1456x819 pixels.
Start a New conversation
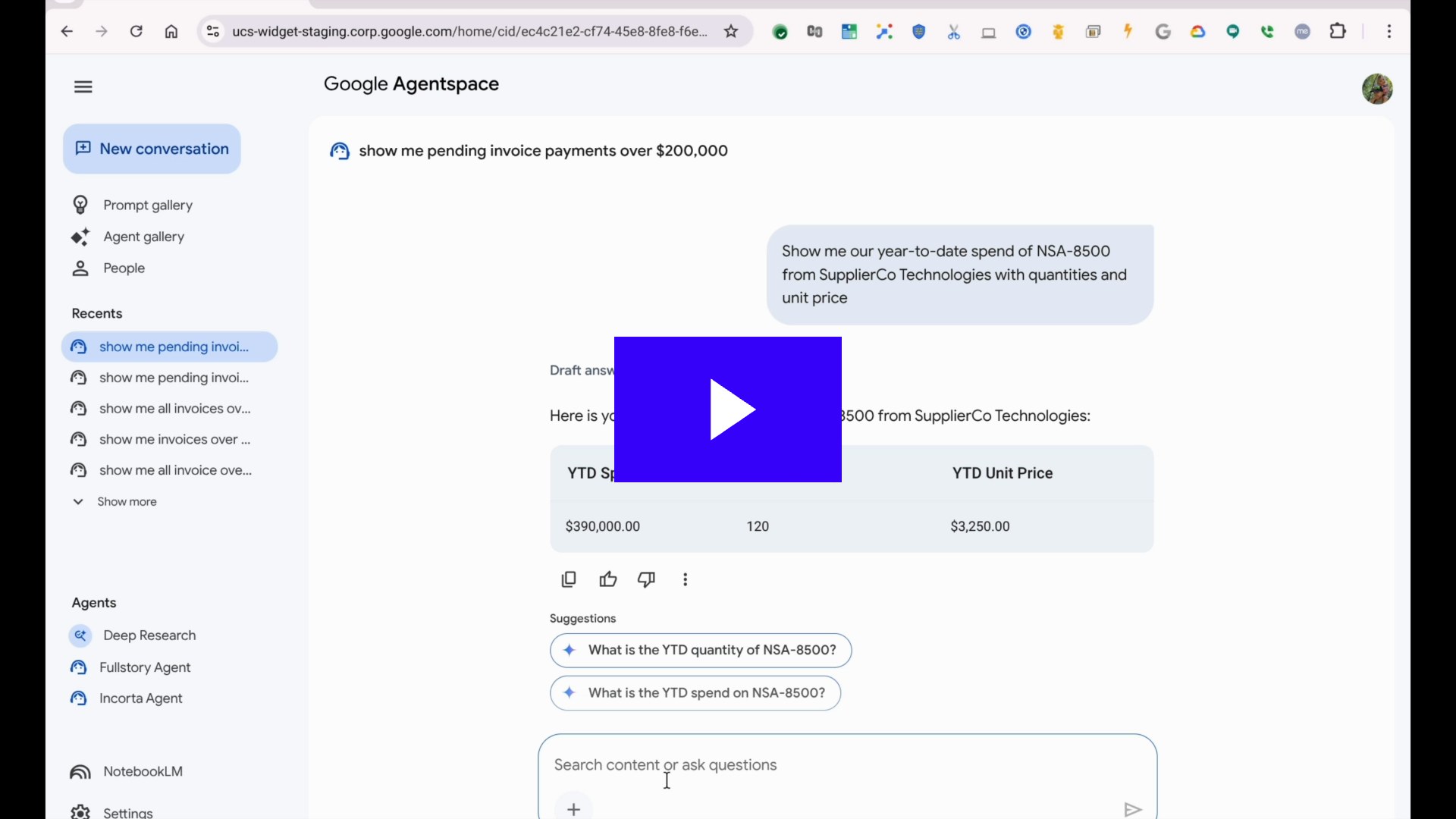pyautogui.click(x=152, y=149)
